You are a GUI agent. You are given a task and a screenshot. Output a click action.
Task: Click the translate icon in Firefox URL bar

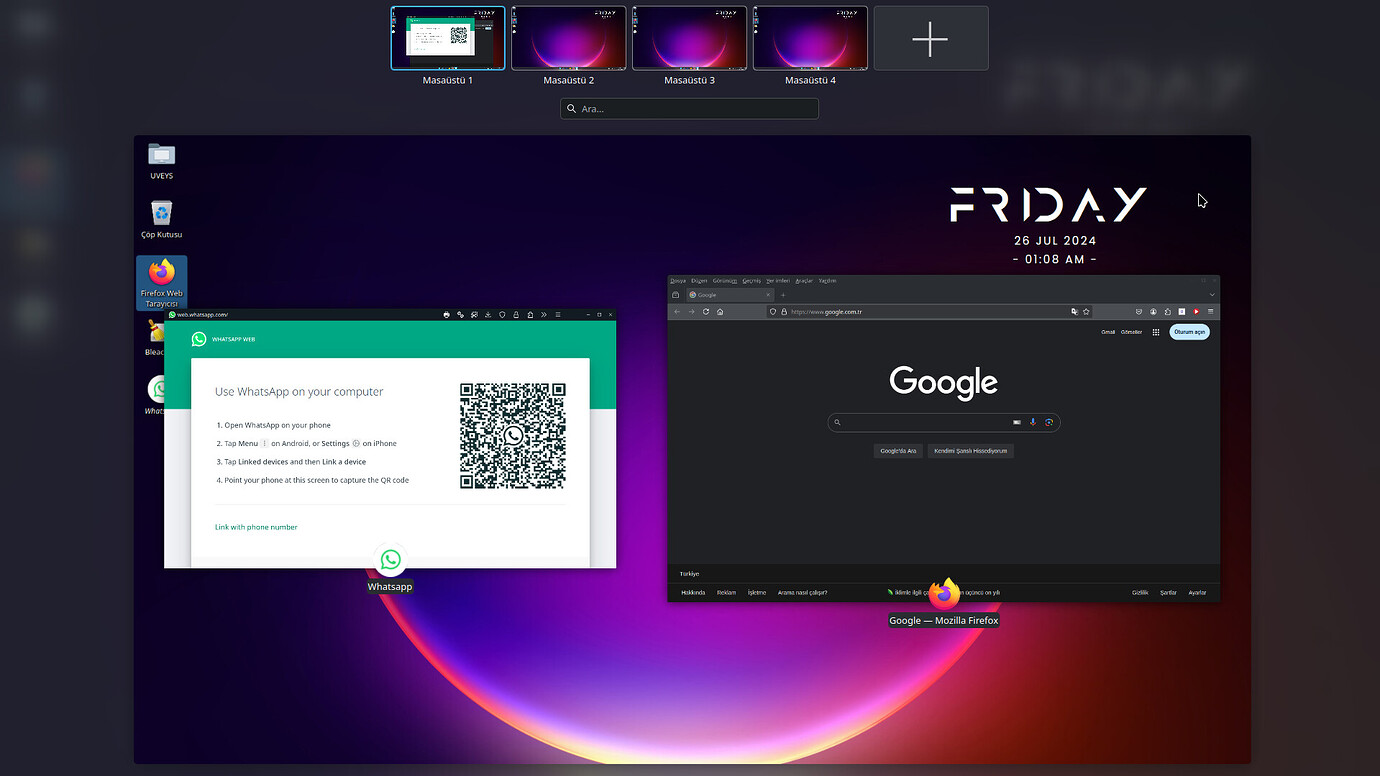1074,312
